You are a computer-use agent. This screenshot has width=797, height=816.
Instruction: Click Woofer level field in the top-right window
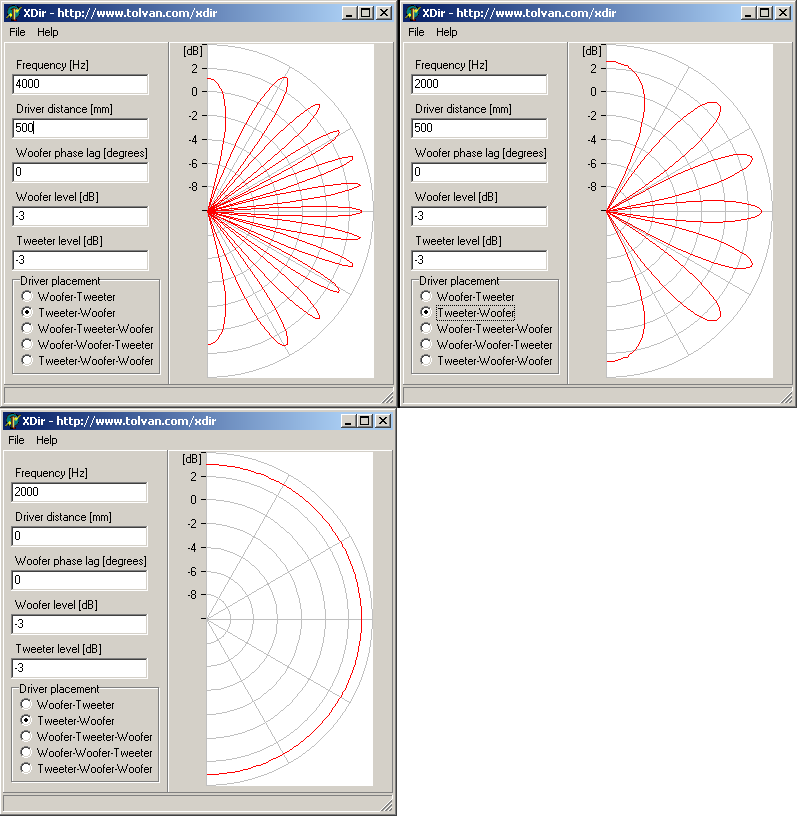pos(479,216)
